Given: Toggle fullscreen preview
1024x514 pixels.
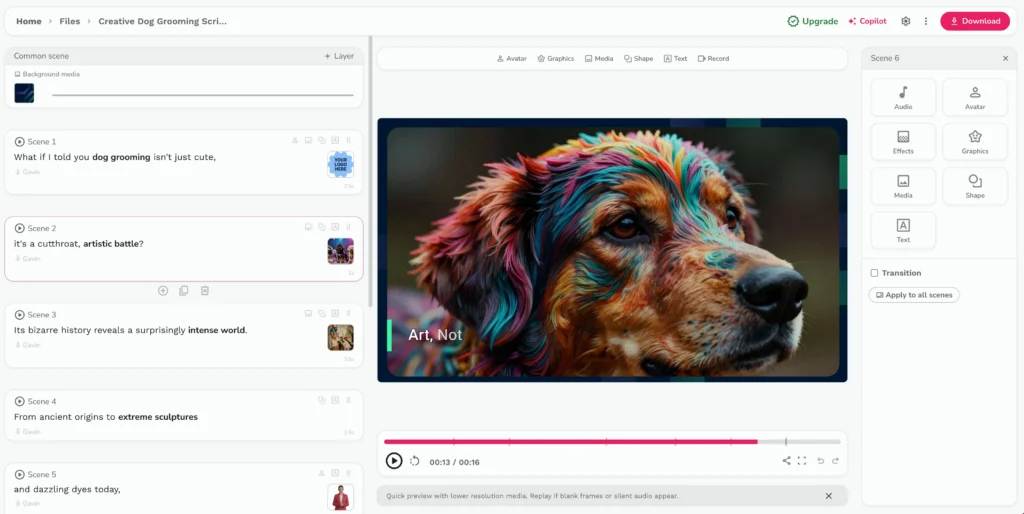Looking at the screenshot, I should pyautogui.click(x=802, y=460).
